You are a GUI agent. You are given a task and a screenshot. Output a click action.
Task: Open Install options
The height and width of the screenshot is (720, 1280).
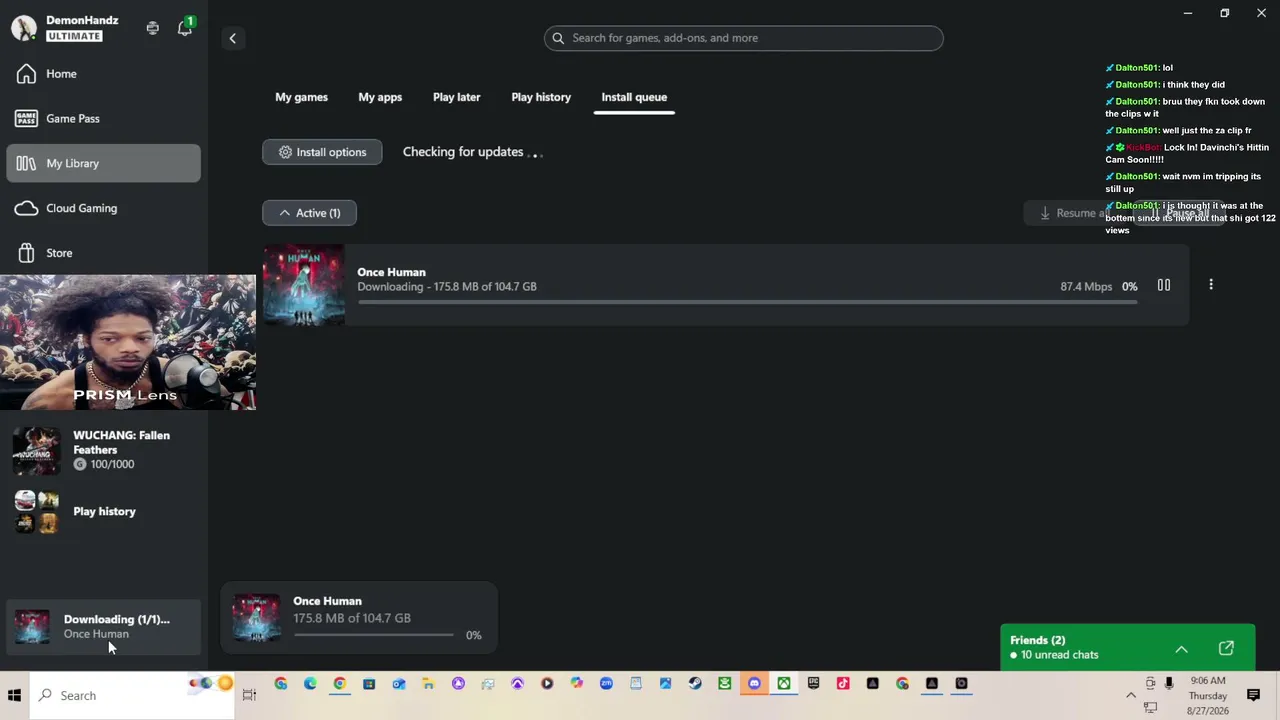[x=322, y=152]
